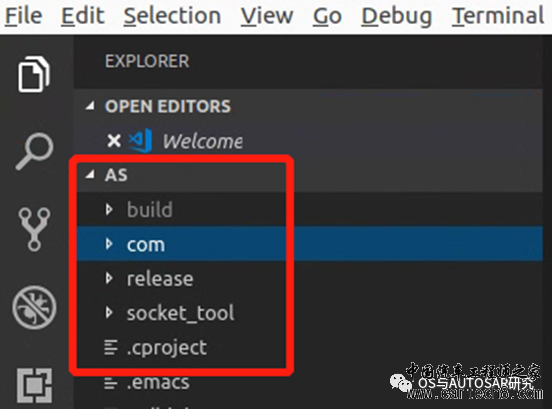The width and height of the screenshot is (552, 409).
Task: Expand the socket_tool folder arrow
Action: coord(109,312)
